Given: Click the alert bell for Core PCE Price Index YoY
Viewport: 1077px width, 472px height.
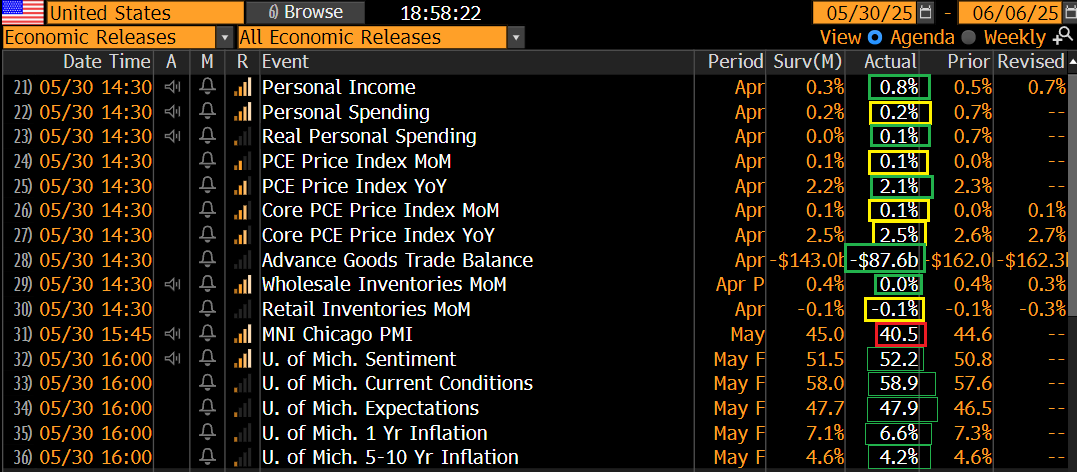Looking at the screenshot, I should pyautogui.click(x=207, y=235).
